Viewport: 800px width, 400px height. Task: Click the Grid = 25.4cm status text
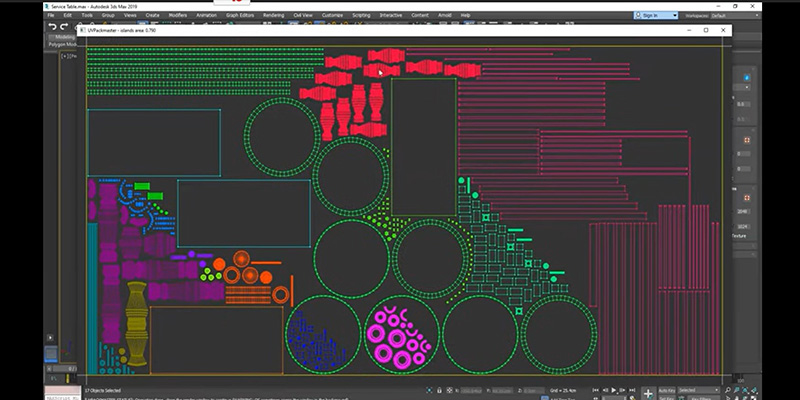tap(564, 391)
